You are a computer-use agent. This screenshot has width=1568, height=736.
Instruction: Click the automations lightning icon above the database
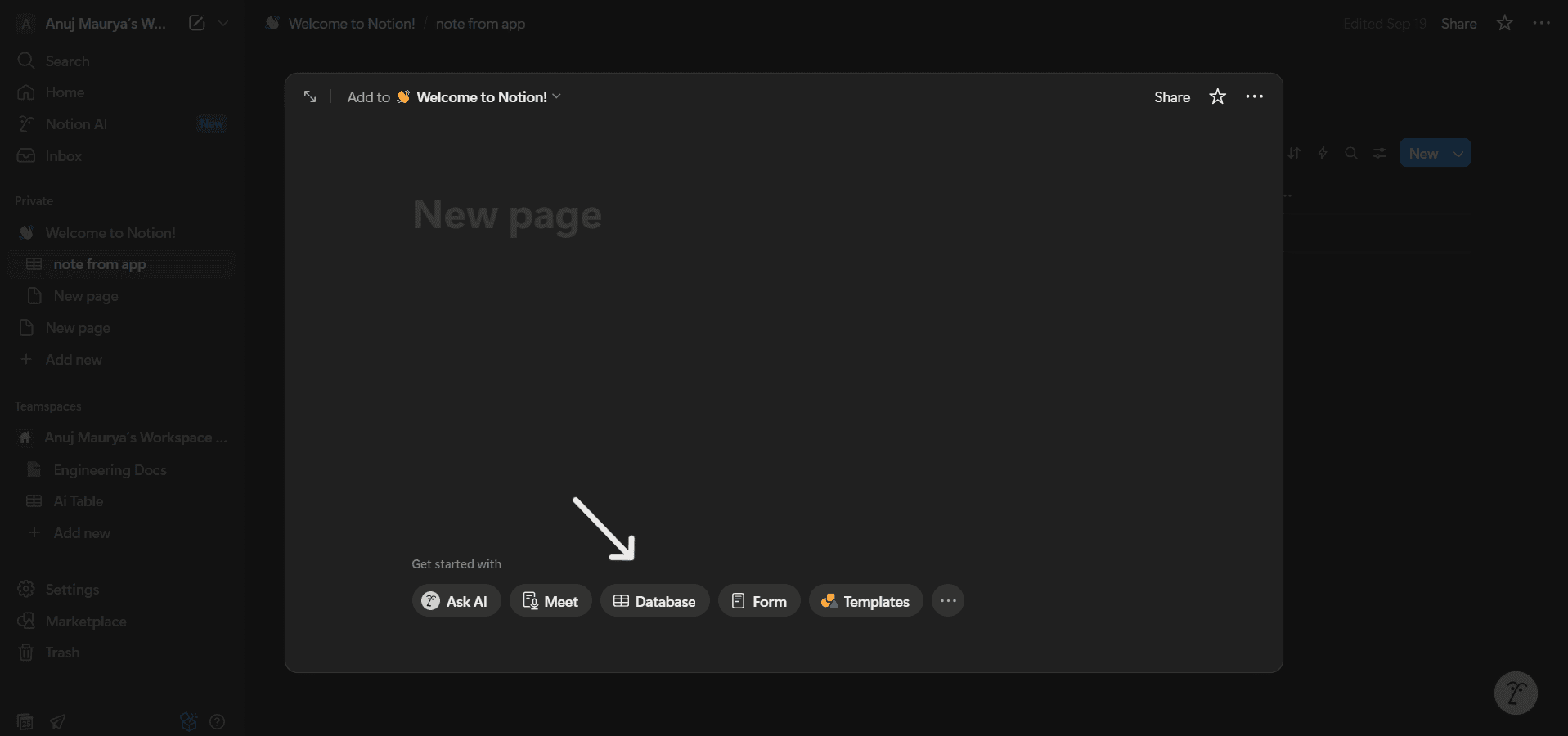tap(1323, 153)
